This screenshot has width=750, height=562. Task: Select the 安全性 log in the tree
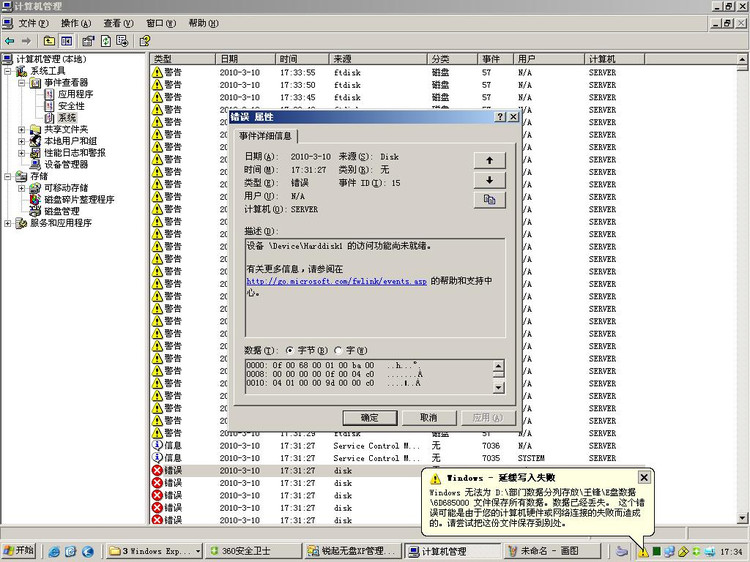click(71, 106)
